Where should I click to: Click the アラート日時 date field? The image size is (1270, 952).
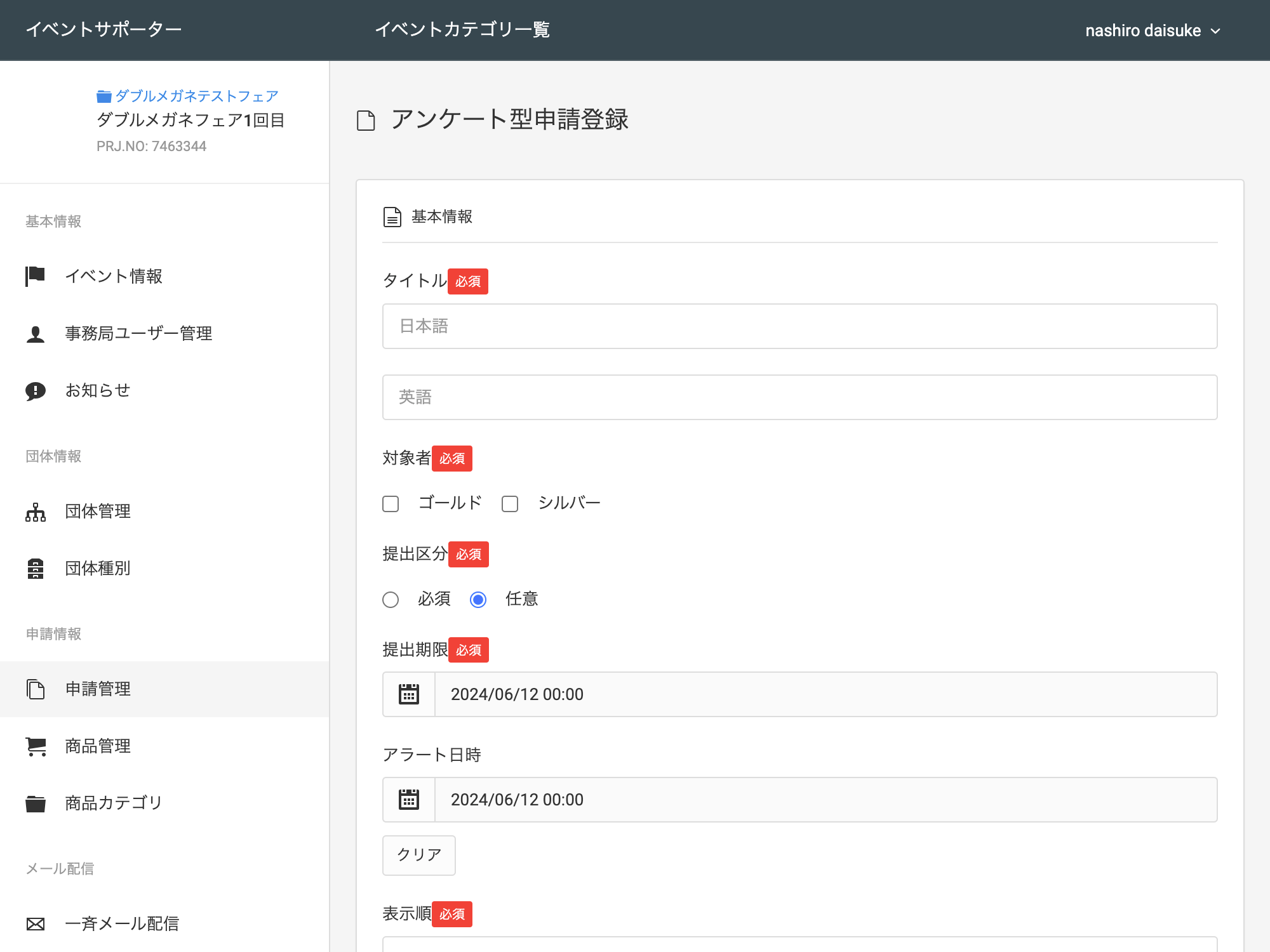[x=826, y=800]
